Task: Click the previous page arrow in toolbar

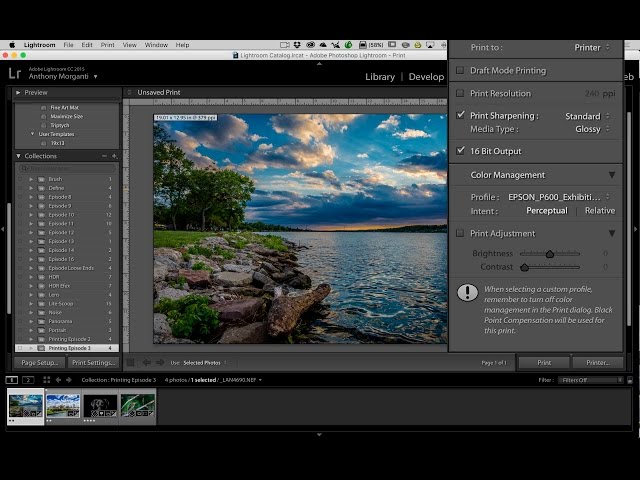Action: pos(146,363)
